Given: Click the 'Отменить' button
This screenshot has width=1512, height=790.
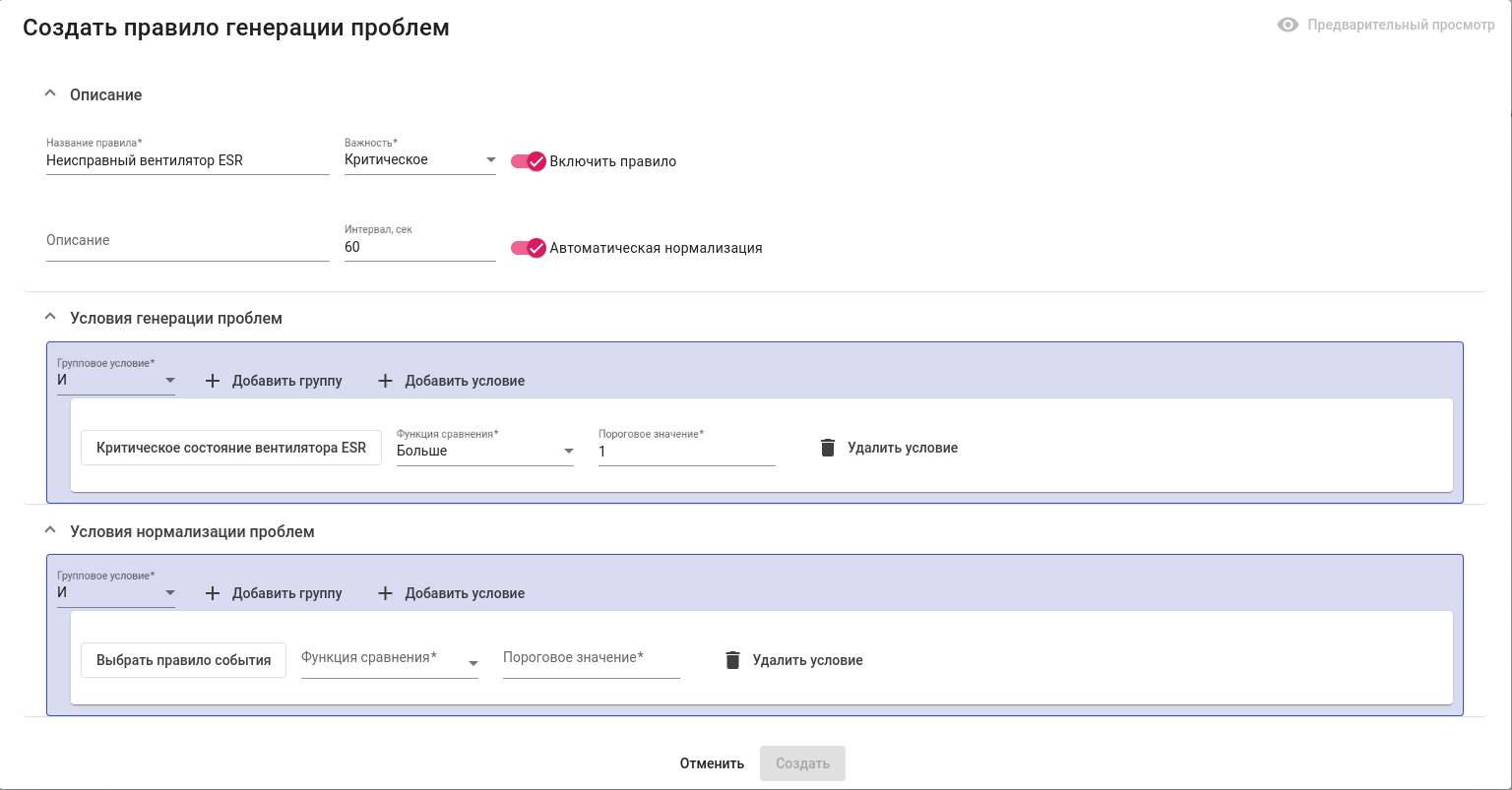Looking at the screenshot, I should (x=712, y=763).
